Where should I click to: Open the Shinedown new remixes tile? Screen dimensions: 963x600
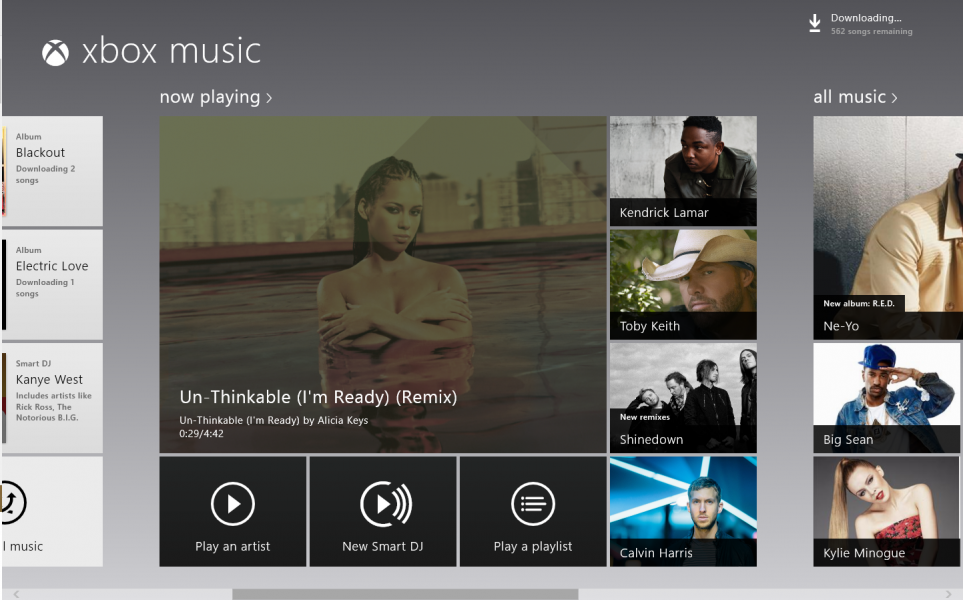click(683, 398)
